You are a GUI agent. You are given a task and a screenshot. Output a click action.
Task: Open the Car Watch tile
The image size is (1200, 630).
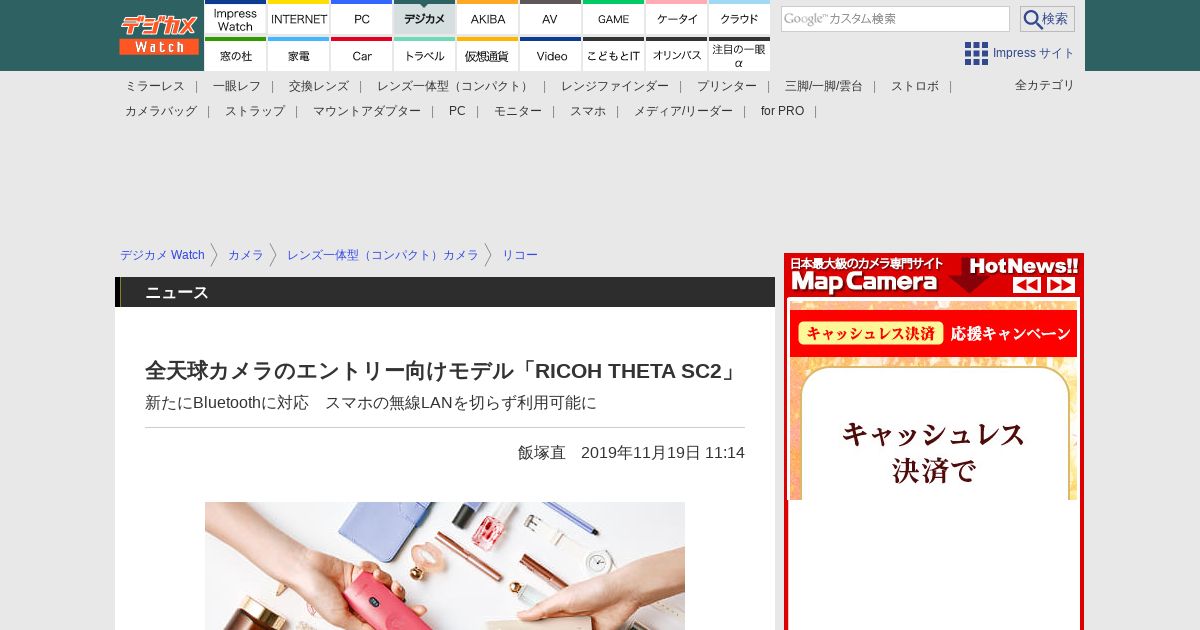pos(362,55)
